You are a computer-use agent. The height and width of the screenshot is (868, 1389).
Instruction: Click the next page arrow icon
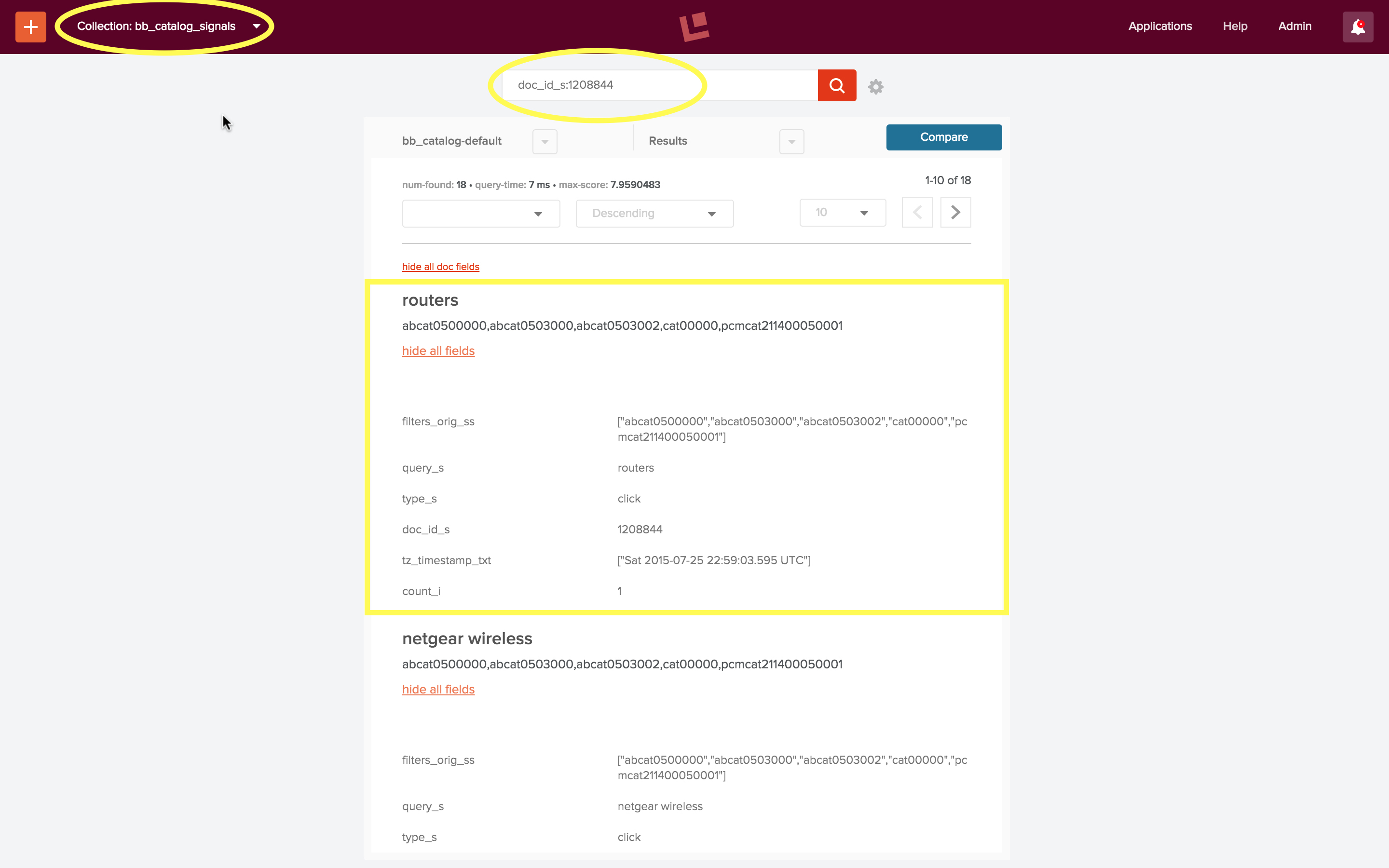point(955,212)
